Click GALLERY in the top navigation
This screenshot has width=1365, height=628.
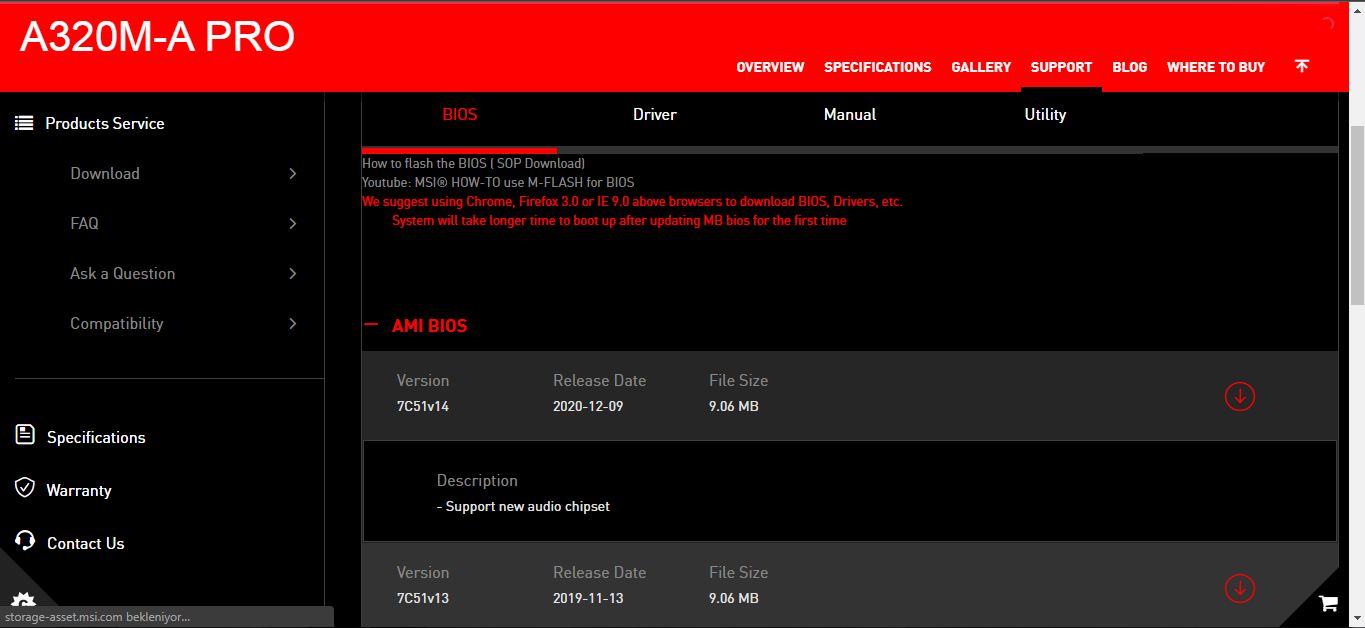click(x=980, y=67)
